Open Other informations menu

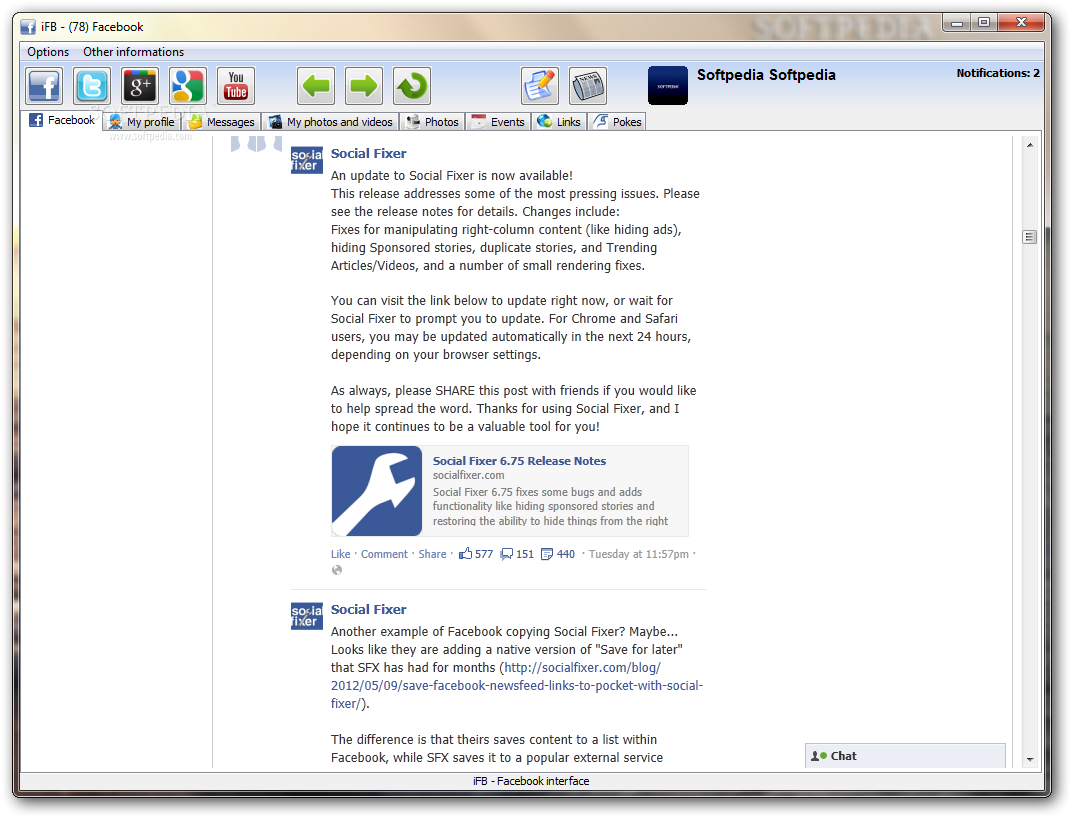(x=133, y=52)
